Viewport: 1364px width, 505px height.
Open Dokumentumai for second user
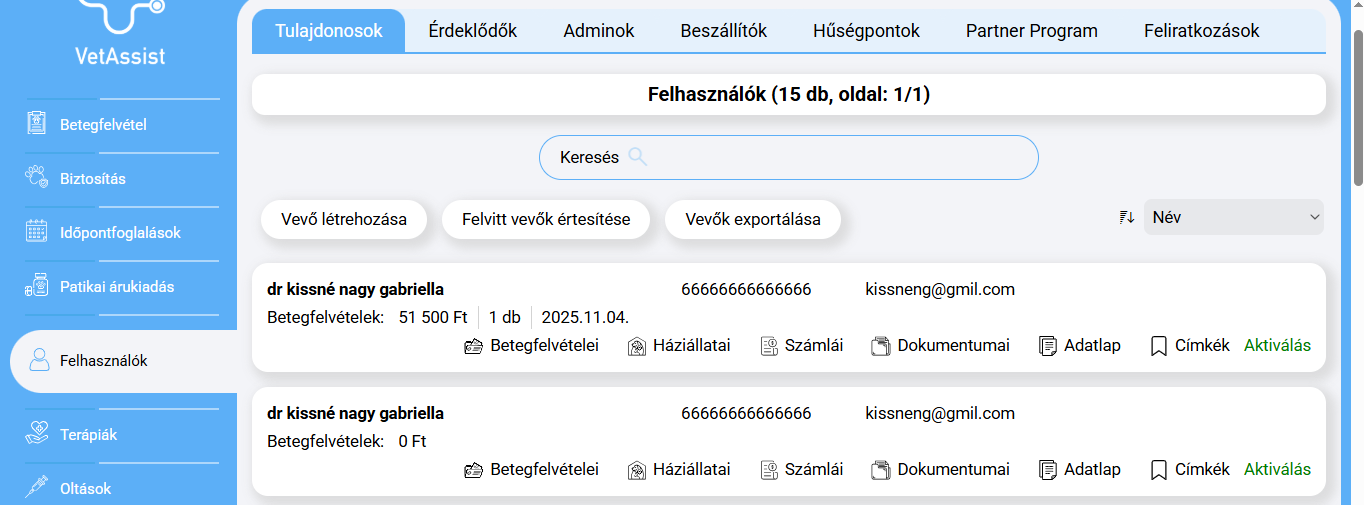(x=939, y=469)
